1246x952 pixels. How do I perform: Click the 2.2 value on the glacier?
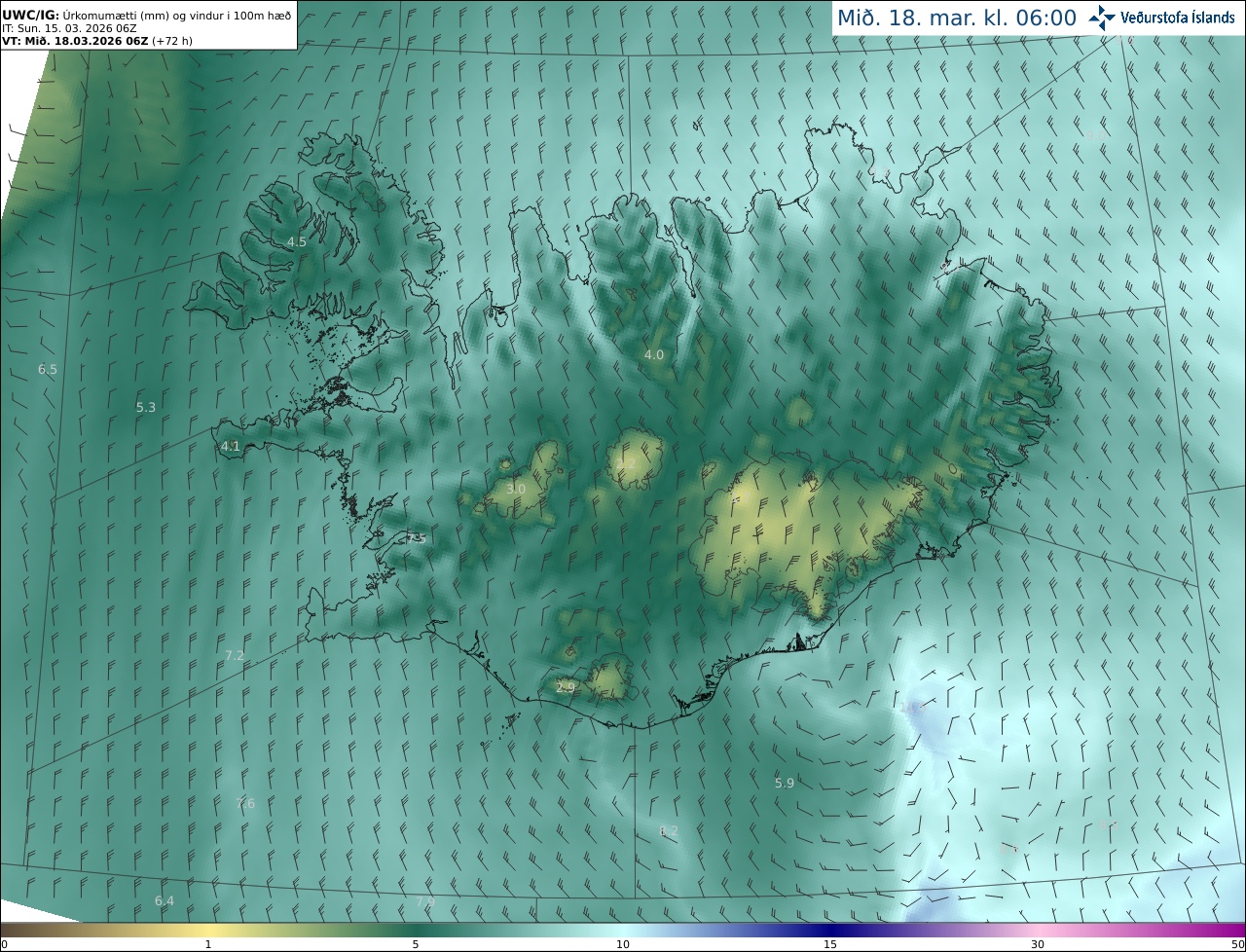pyautogui.click(x=625, y=463)
